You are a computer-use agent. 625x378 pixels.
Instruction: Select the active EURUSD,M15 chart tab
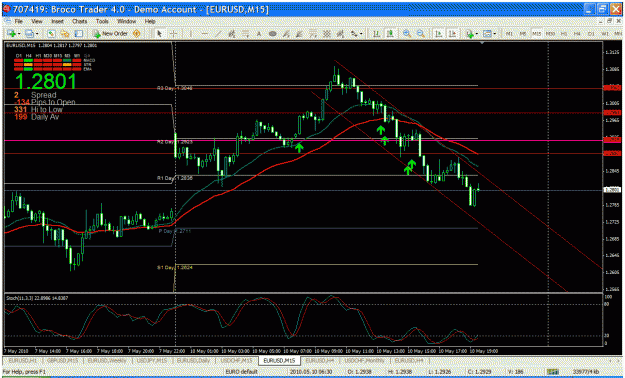tap(279, 360)
